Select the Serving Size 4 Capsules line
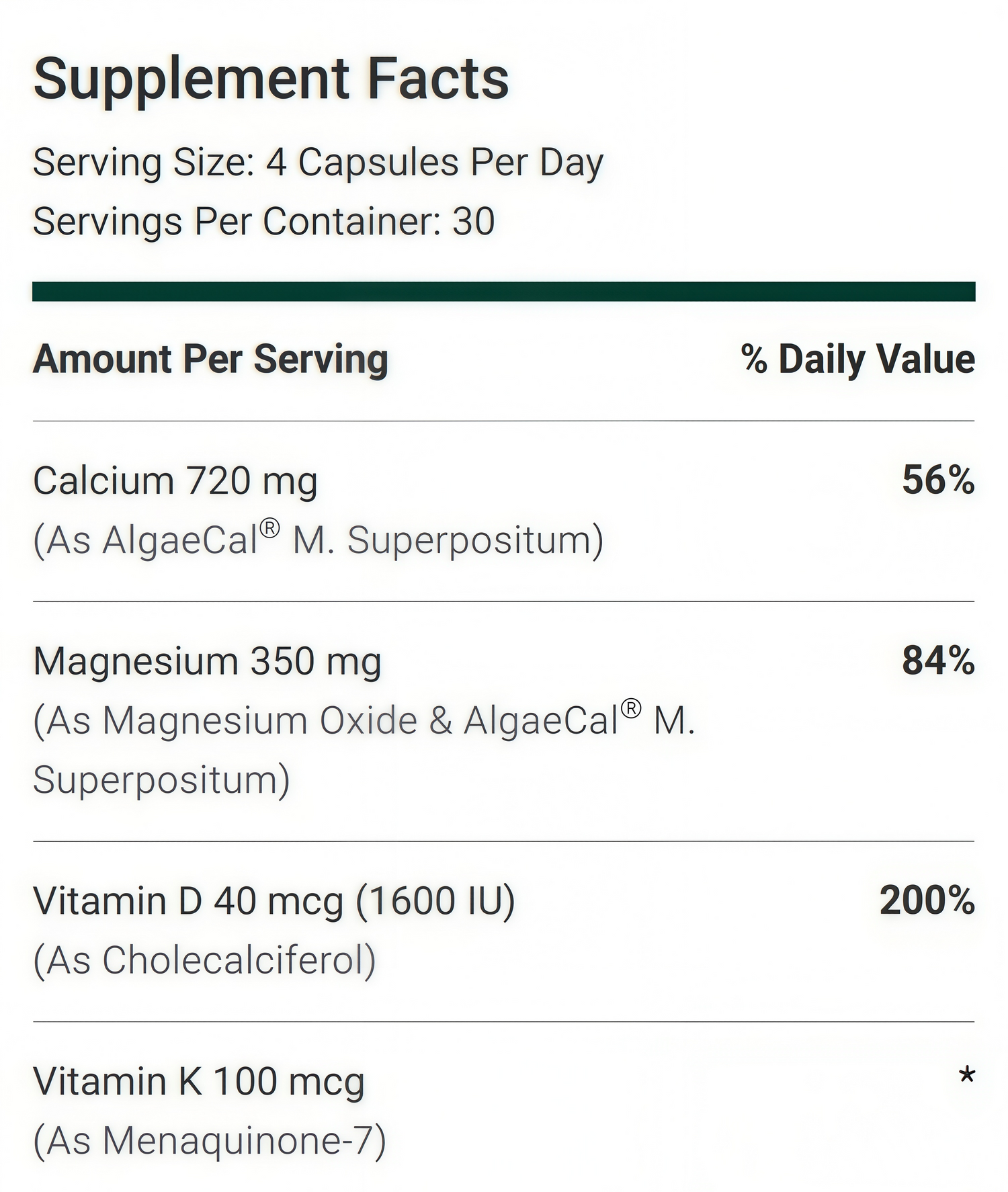1008x1192 pixels. tap(318, 163)
